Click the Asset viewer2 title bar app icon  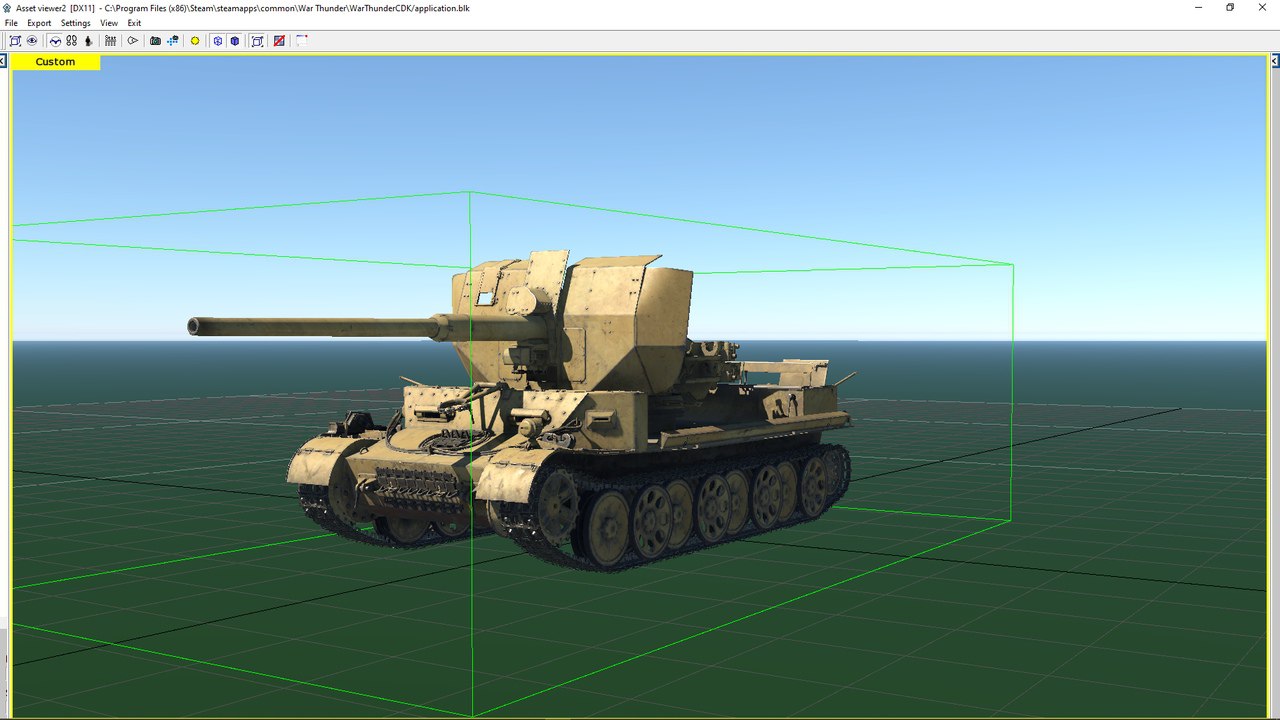pos(8,8)
